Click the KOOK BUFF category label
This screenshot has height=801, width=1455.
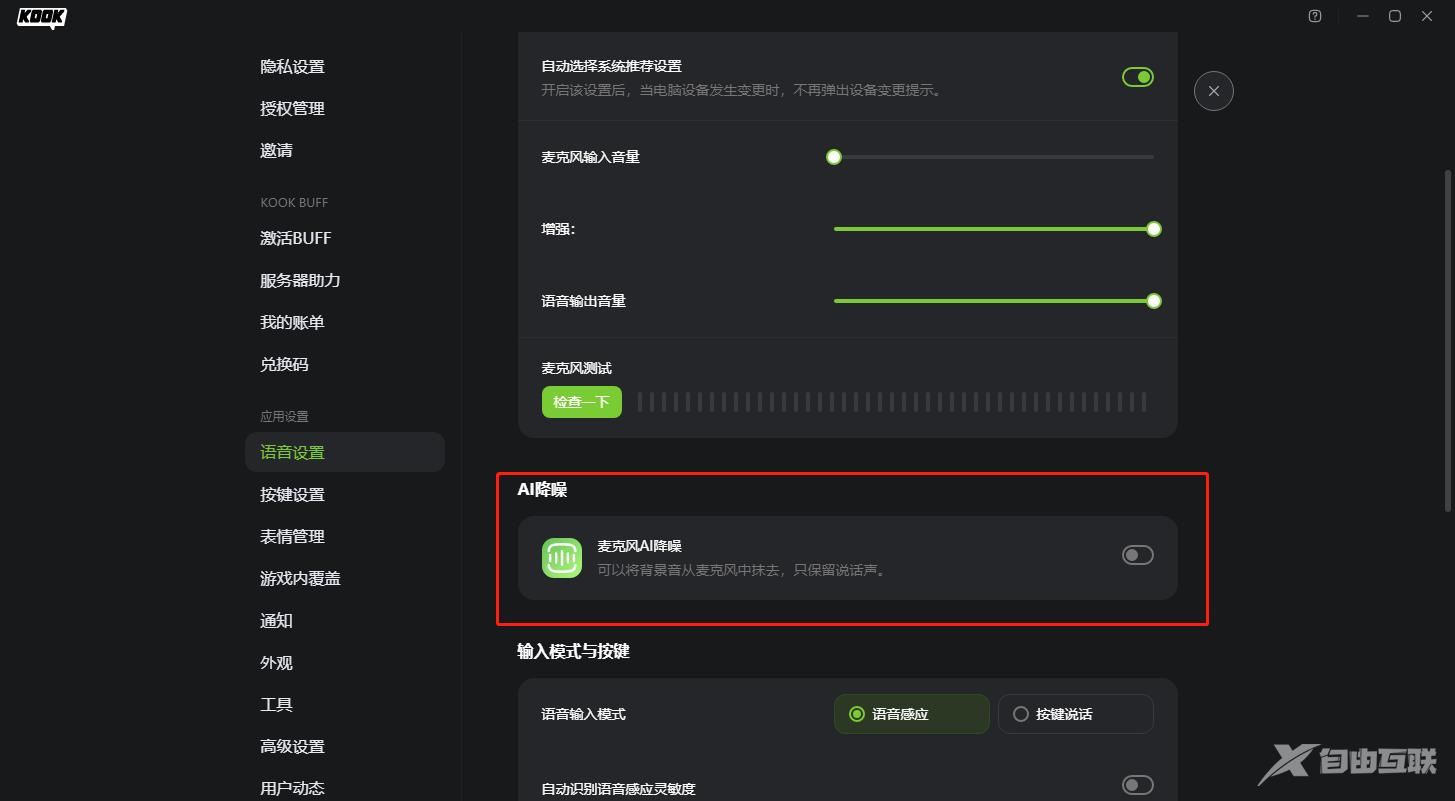[294, 203]
